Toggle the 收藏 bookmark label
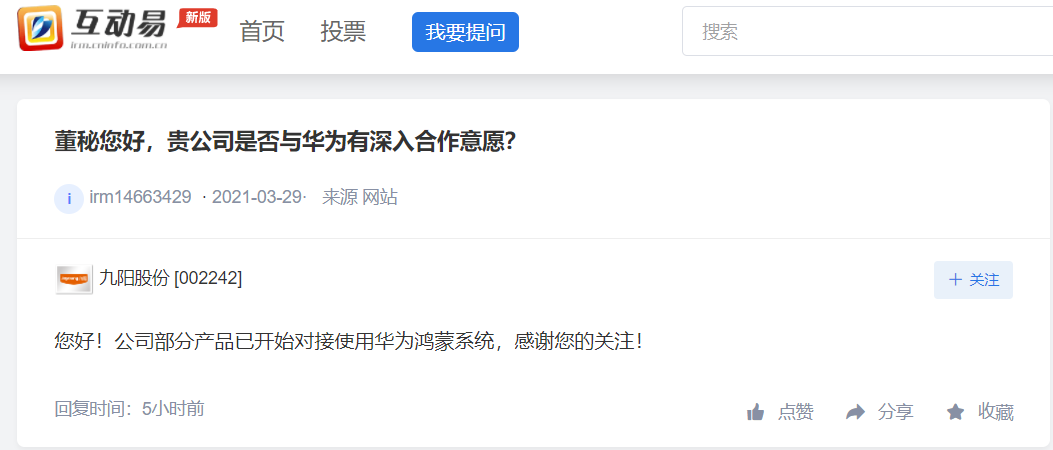The width and height of the screenshot is (1053, 450). point(996,412)
